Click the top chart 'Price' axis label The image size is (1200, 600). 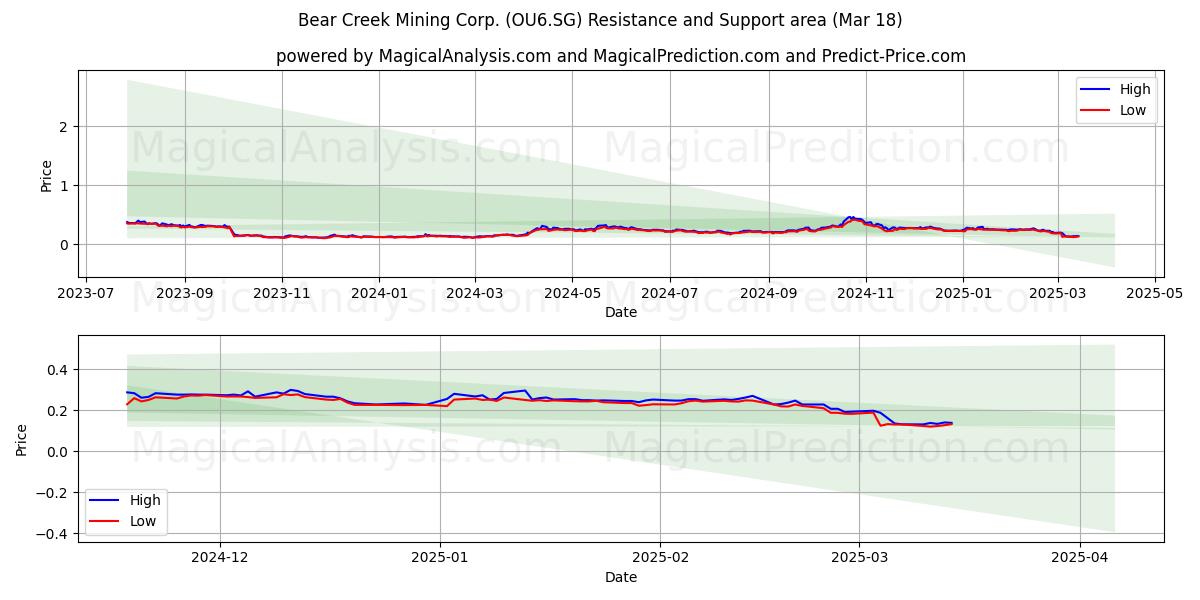[x=46, y=175]
